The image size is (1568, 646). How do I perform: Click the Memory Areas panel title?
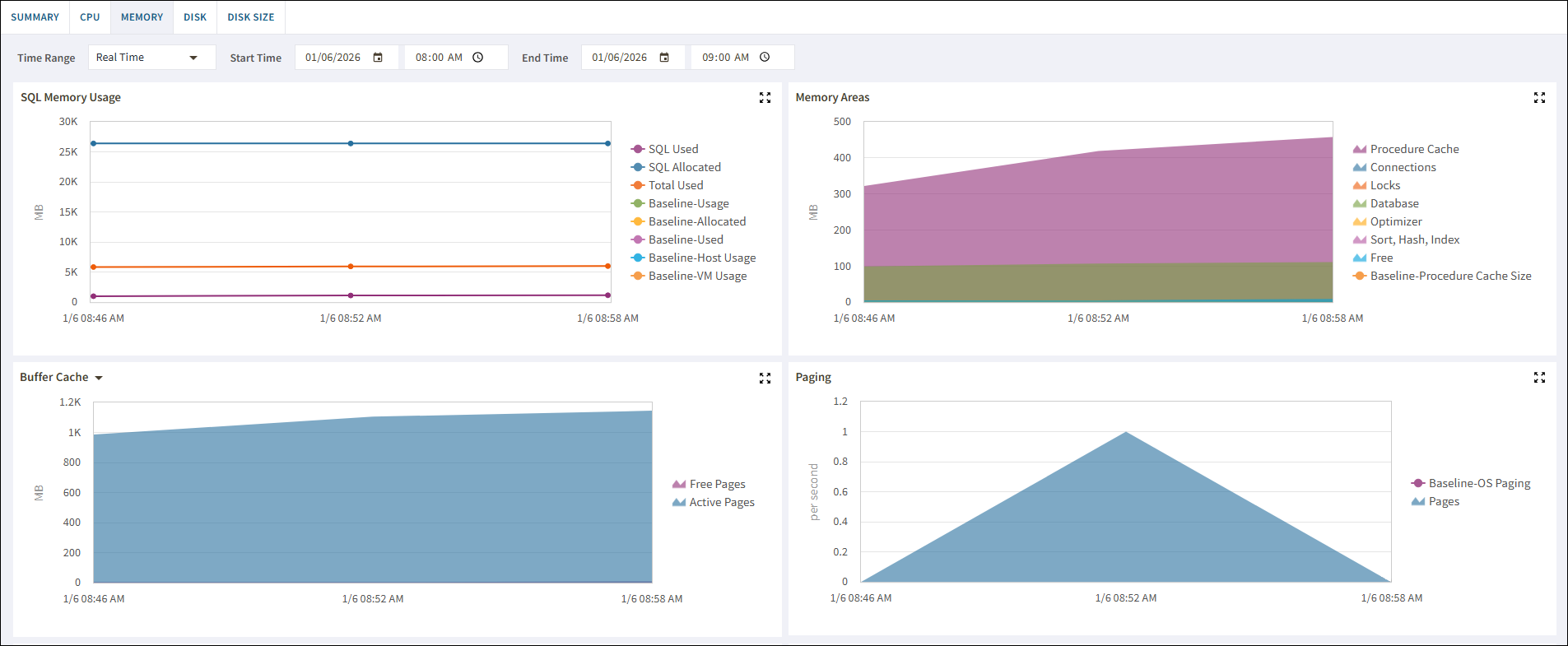pyautogui.click(x=832, y=97)
